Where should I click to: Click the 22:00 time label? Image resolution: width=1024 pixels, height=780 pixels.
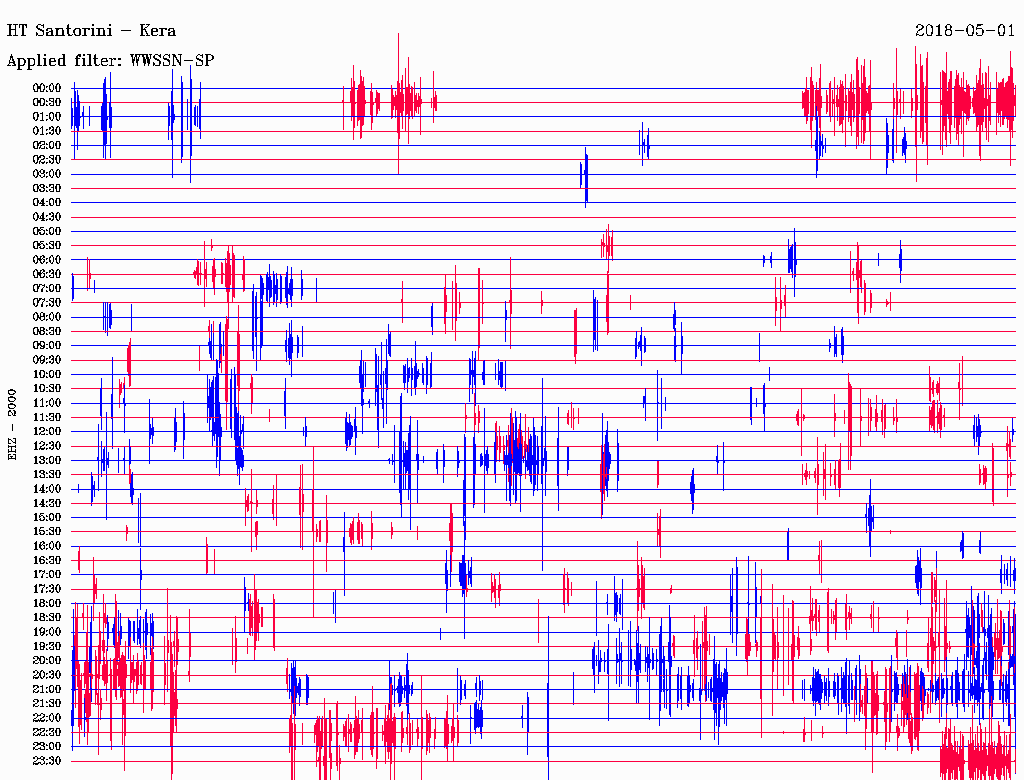pos(48,718)
